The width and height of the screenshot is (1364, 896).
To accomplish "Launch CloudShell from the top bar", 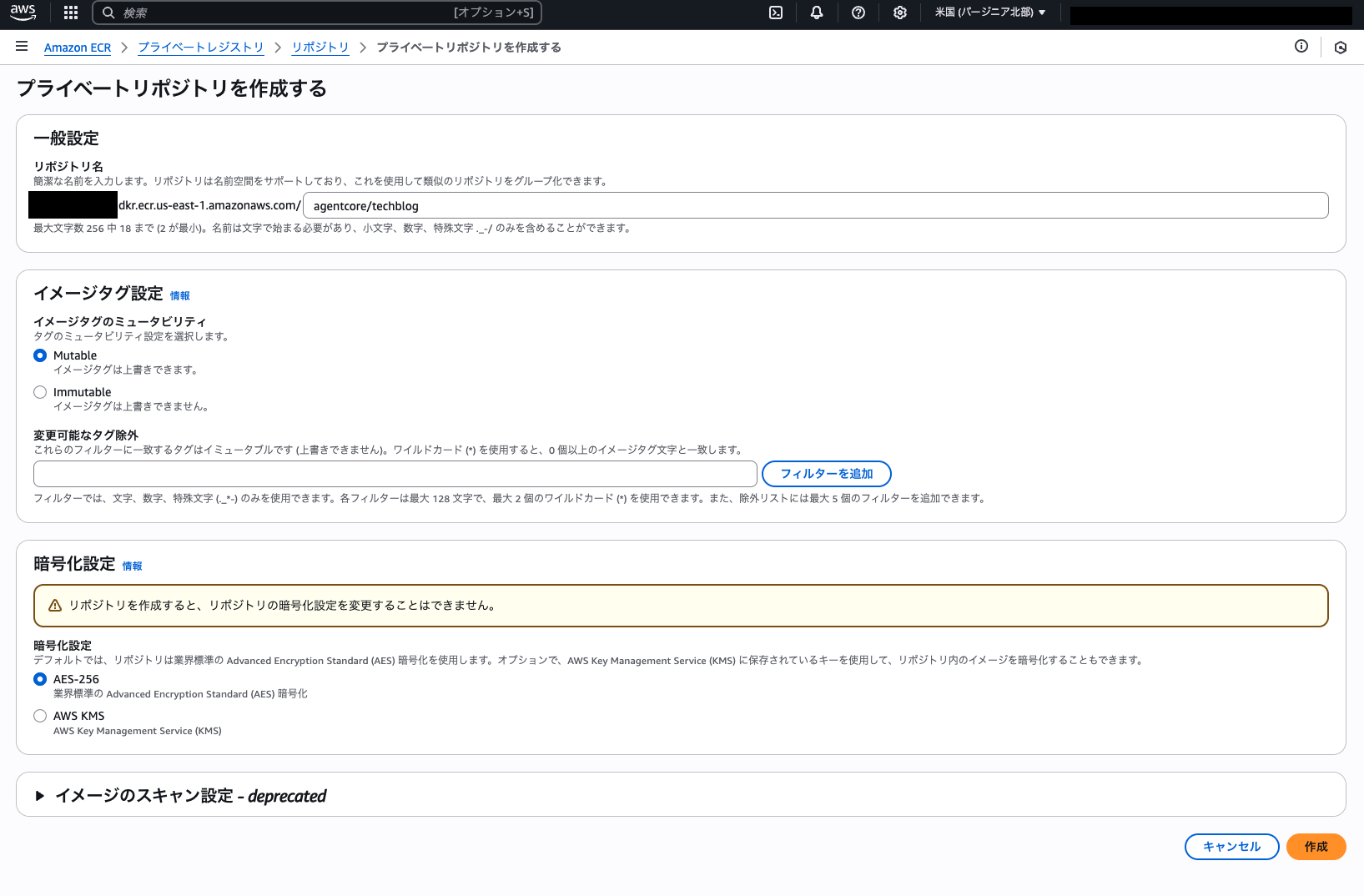I will (x=776, y=13).
